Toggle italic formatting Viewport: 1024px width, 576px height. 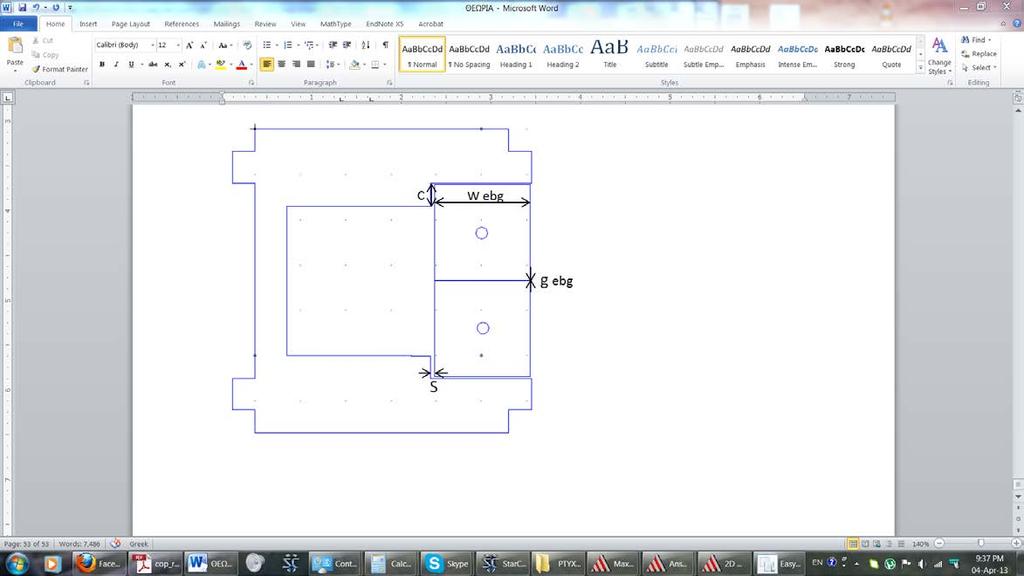point(116,64)
